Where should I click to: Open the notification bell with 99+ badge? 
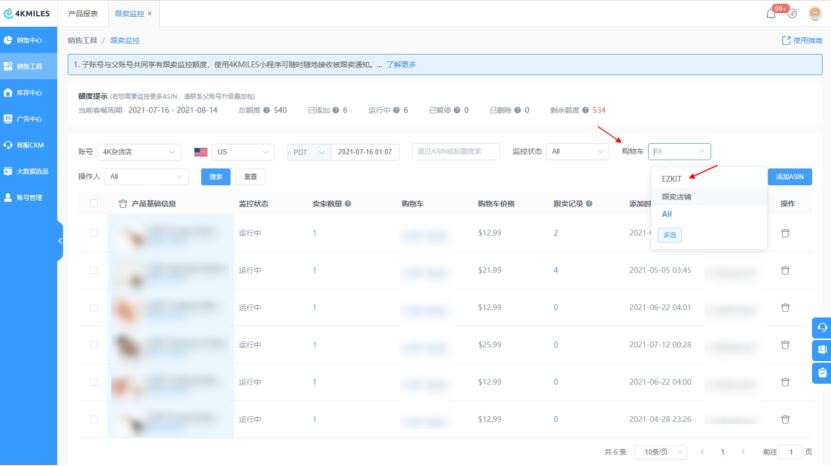(x=771, y=13)
